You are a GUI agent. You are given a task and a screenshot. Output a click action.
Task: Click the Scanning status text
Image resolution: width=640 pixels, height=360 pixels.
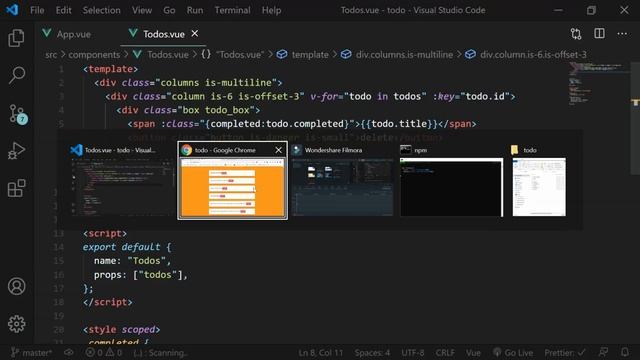pos(161,353)
